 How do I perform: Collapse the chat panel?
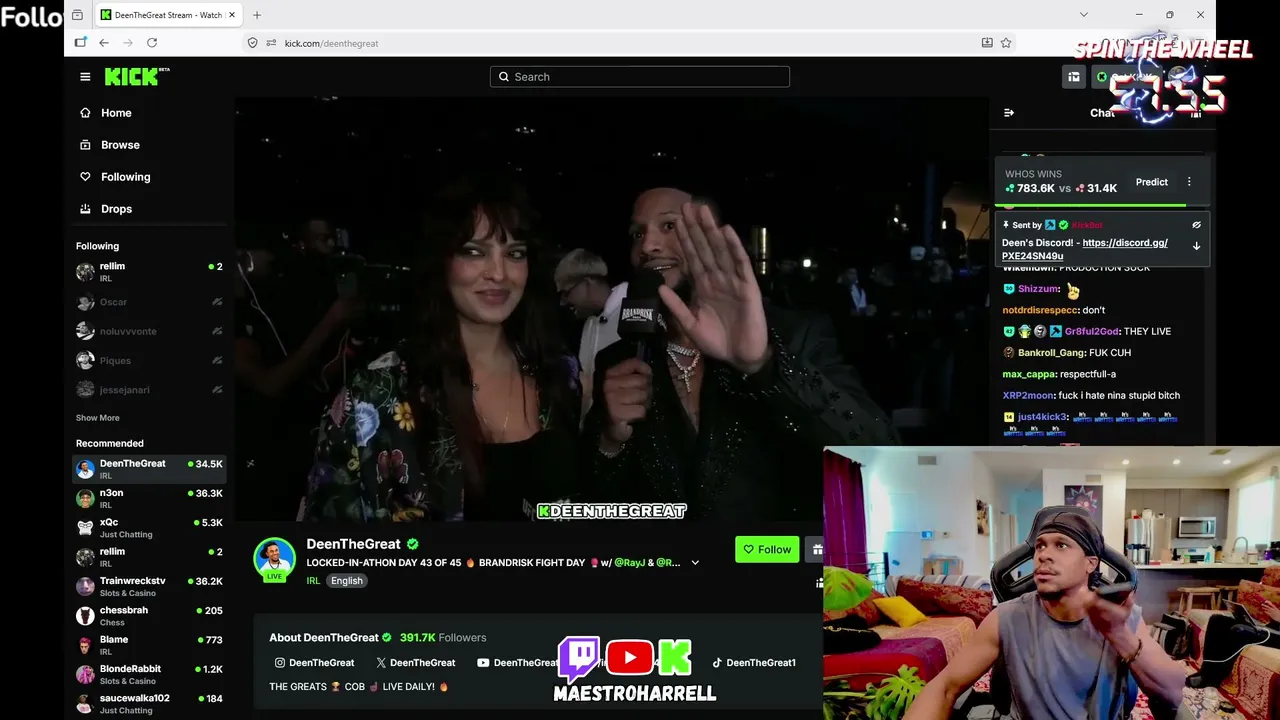point(1009,113)
